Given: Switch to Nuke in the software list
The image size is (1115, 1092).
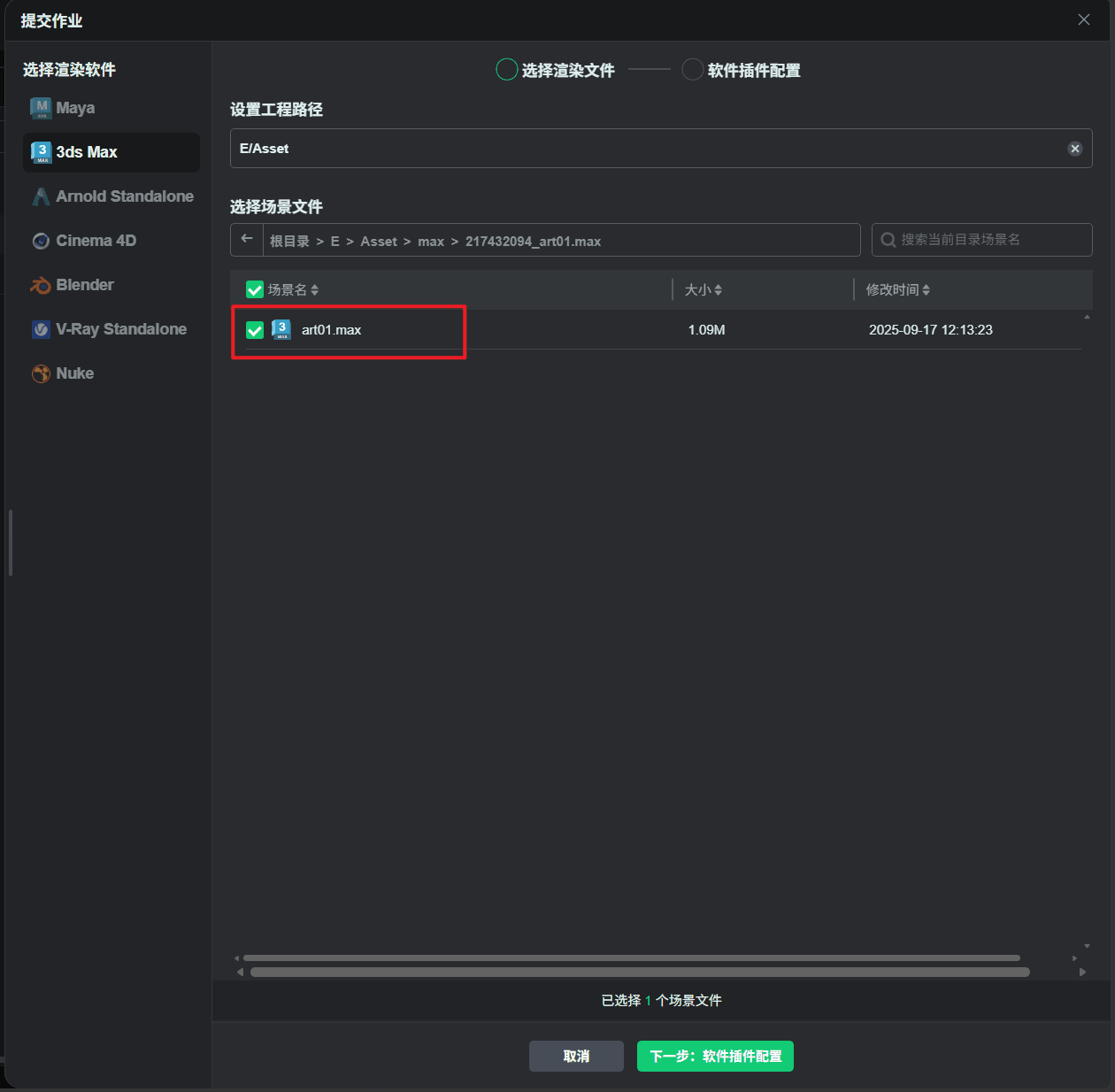Looking at the screenshot, I should [x=111, y=373].
